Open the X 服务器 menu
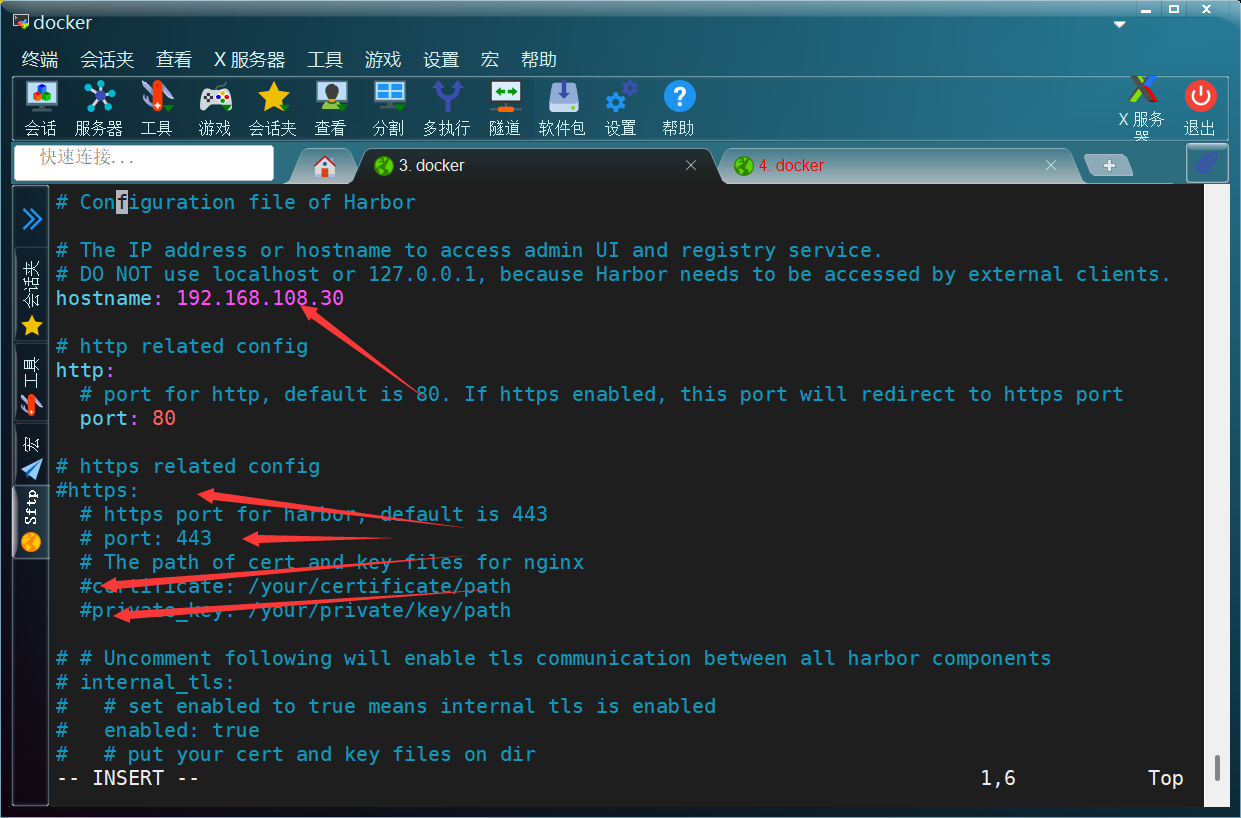The width and height of the screenshot is (1241, 818). [249, 60]
